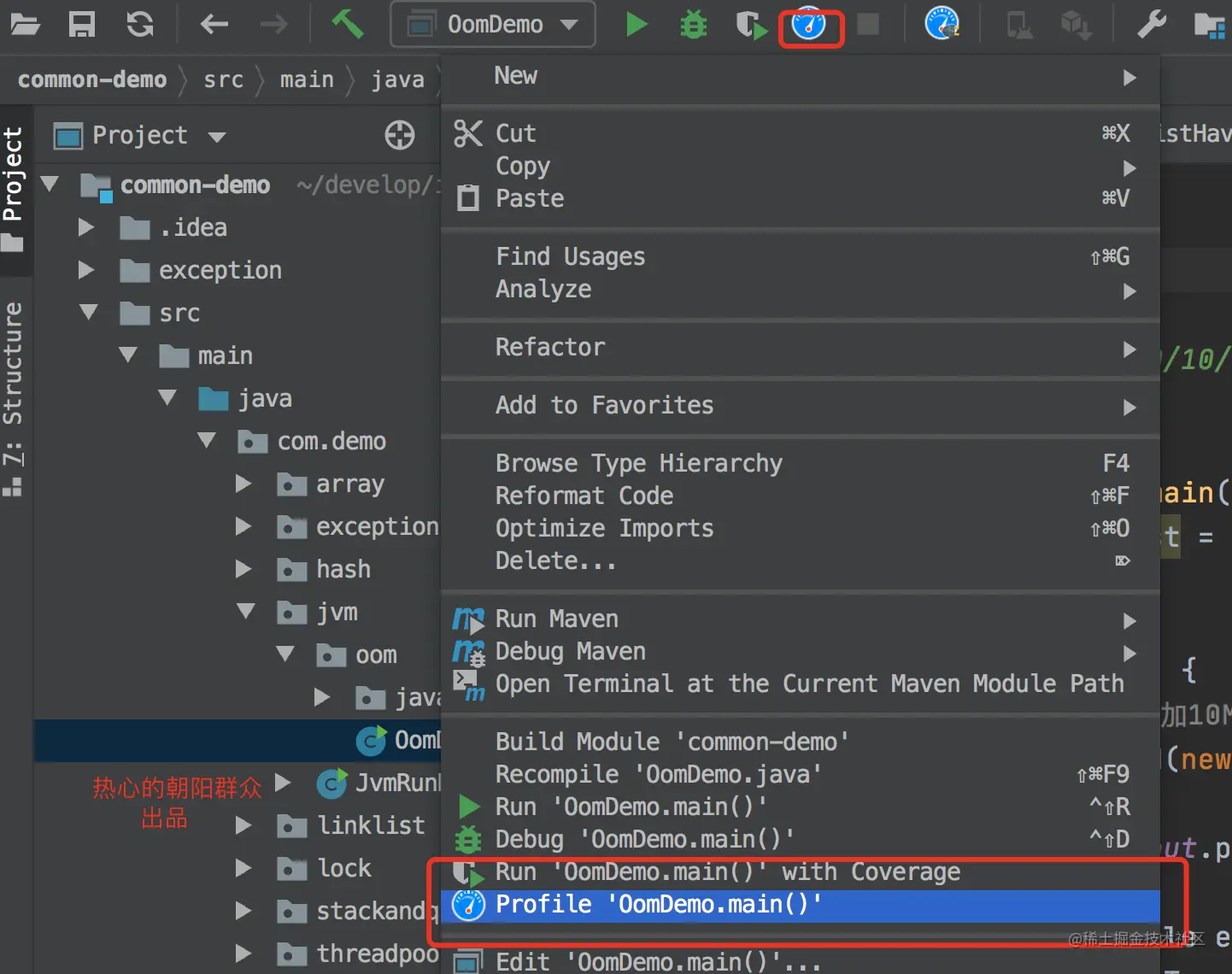Click src in the breadcrumb path
The height and width of the screenshot is (974, 1232).
224,79
